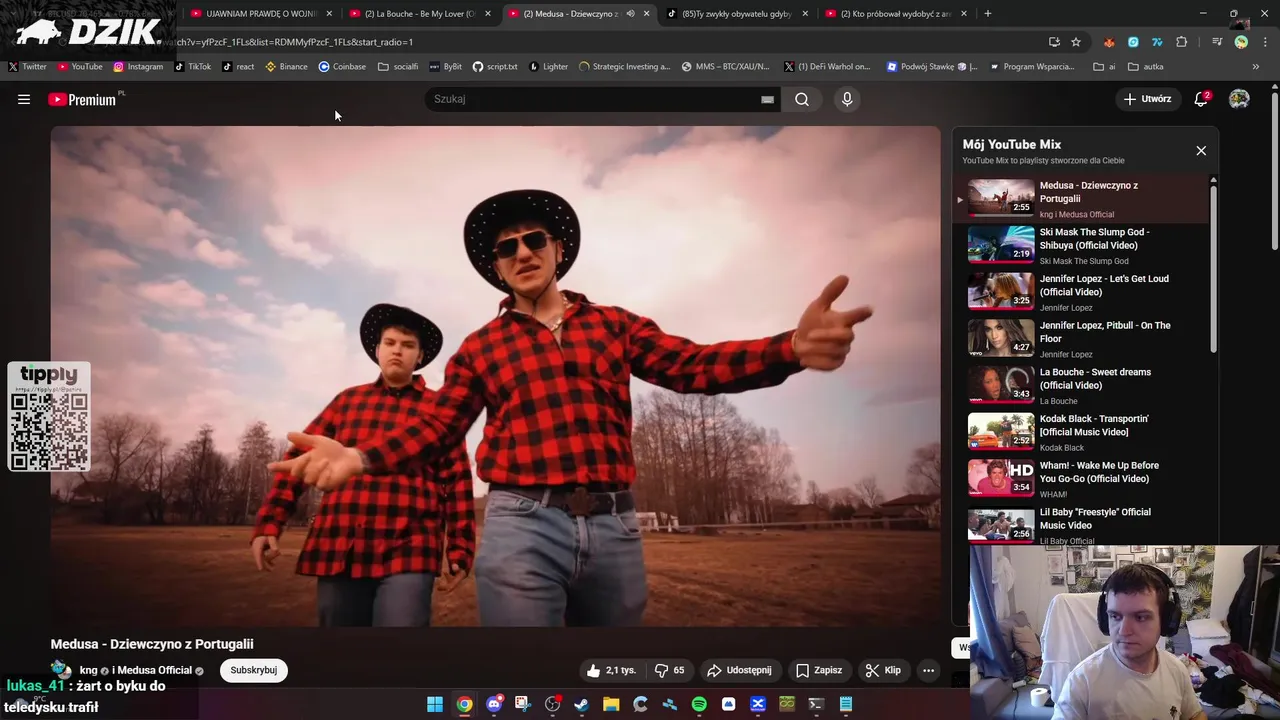This screenshot has height=720, width=1280.
Task: Open the kng i Medusa Official channel
Action: [135, 670]
